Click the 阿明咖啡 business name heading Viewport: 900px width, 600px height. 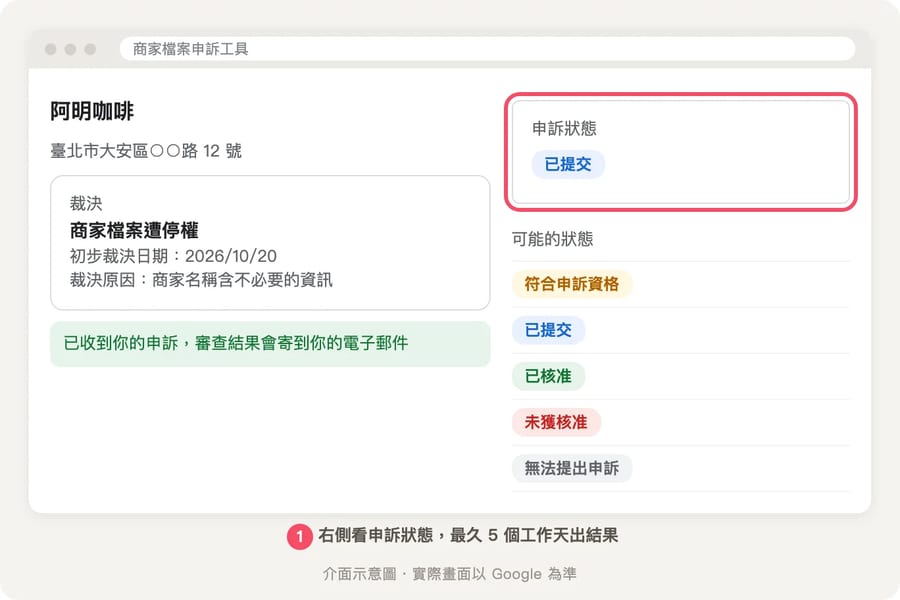point(92,111)
